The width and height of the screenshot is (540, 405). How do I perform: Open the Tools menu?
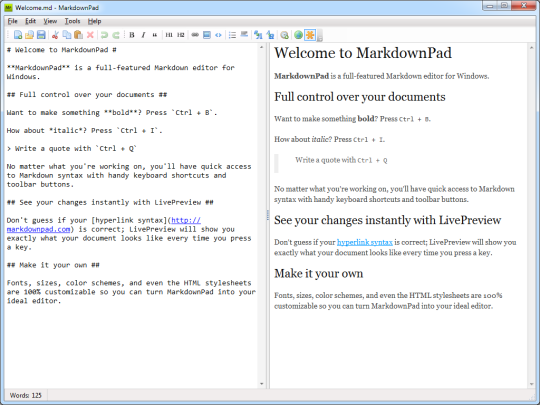click(x=72, y=21)
